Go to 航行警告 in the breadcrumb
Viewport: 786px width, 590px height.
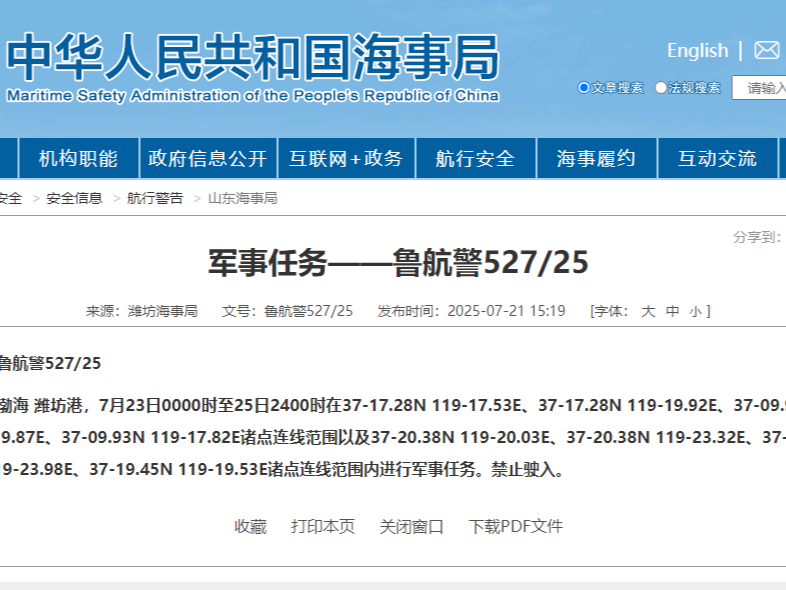coord(155,198)
